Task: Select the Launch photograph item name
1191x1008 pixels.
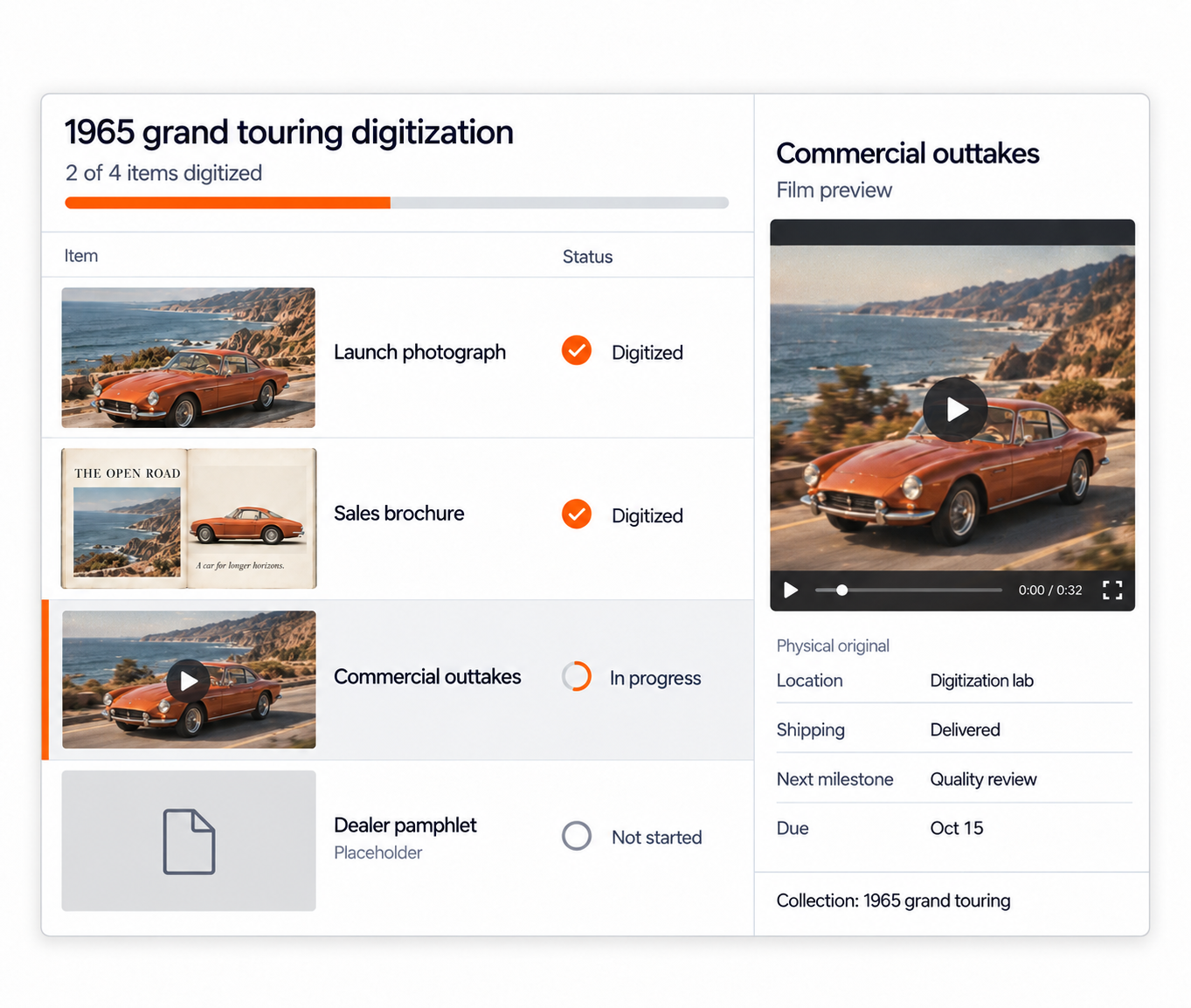Action: (419, 352)
